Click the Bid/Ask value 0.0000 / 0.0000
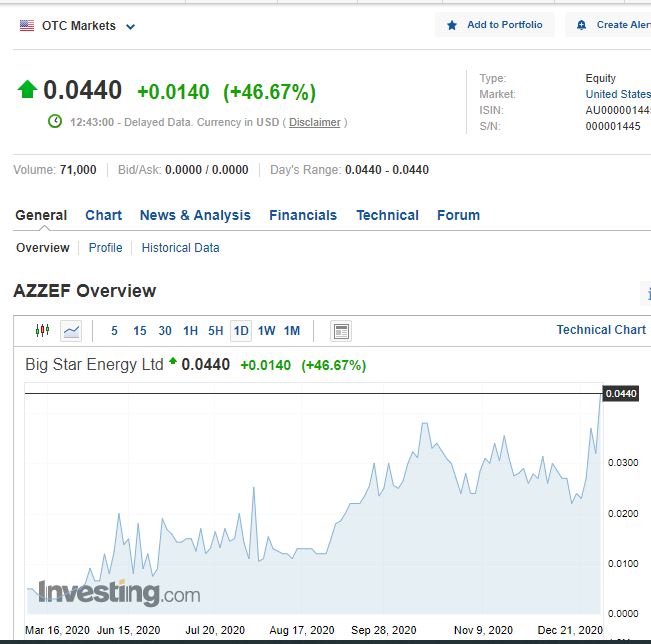This screenshot has width=651, height=644. (x=207, y=170)
